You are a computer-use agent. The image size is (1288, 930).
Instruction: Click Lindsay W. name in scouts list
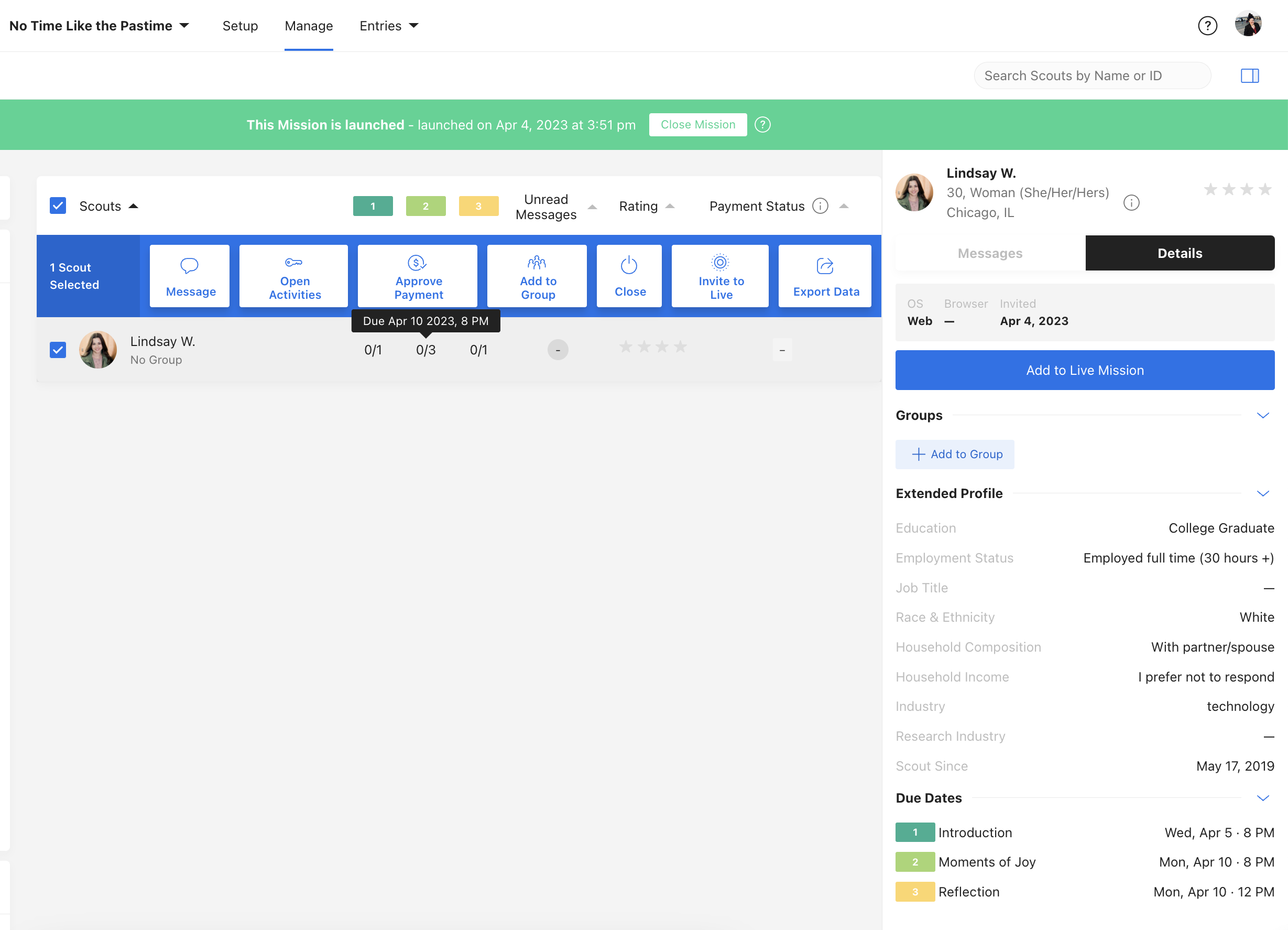pos(162,341)
